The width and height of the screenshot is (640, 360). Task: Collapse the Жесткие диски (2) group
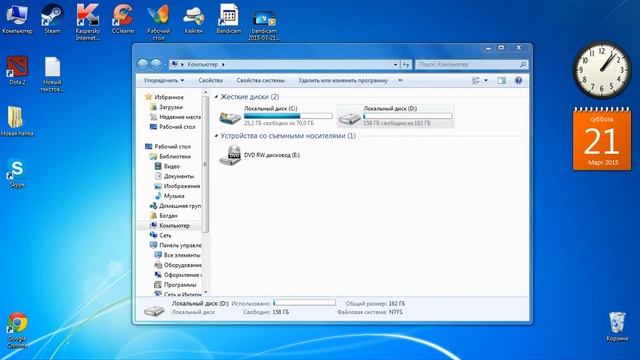(216, 97)
